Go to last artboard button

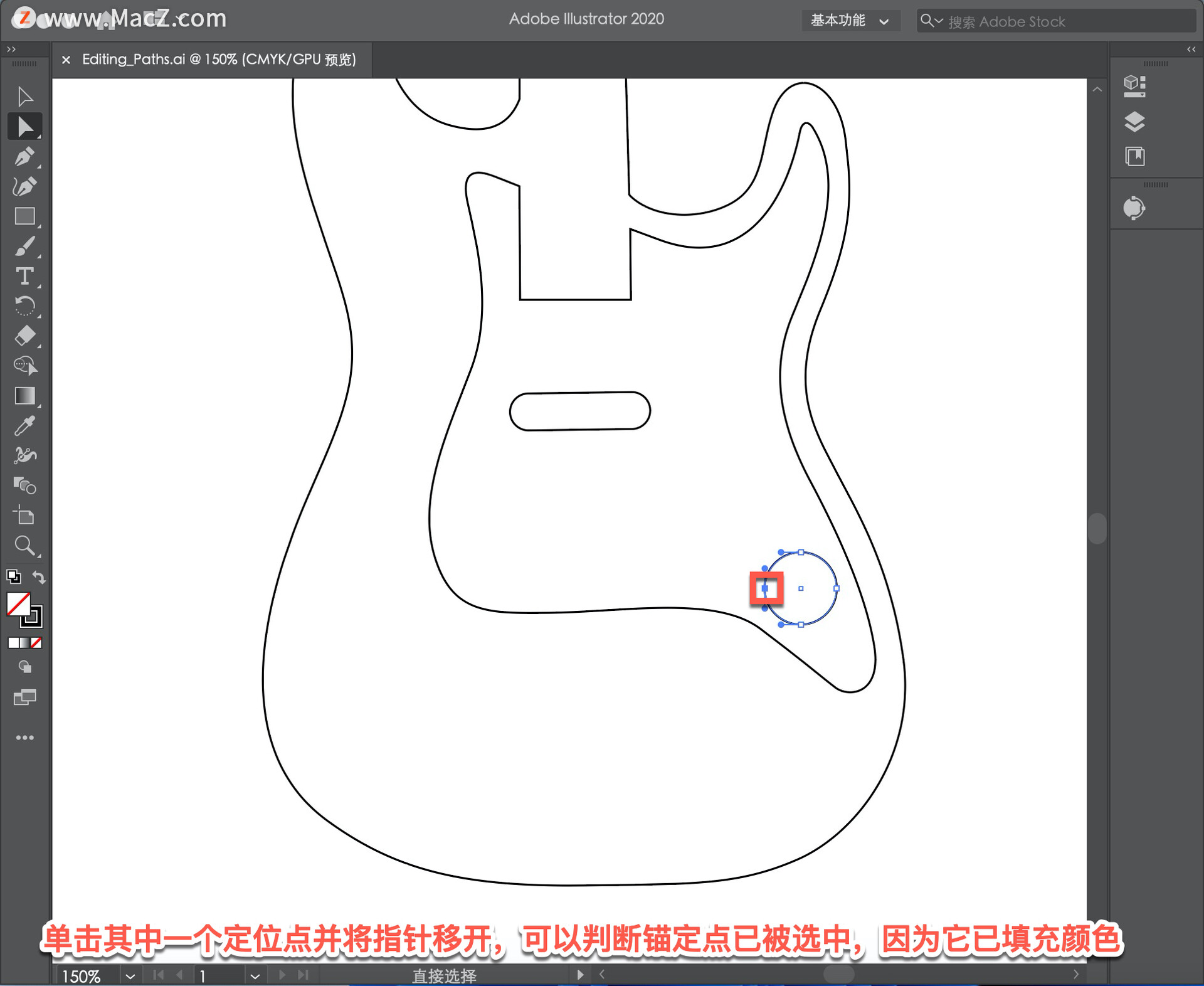(304, 975)
